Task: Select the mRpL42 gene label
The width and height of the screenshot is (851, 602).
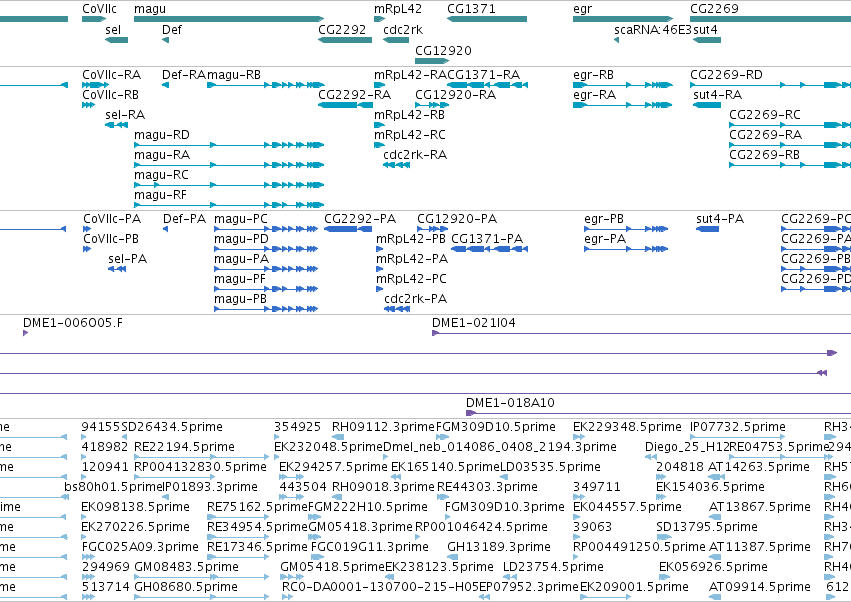Action: [x=398, y=9]
